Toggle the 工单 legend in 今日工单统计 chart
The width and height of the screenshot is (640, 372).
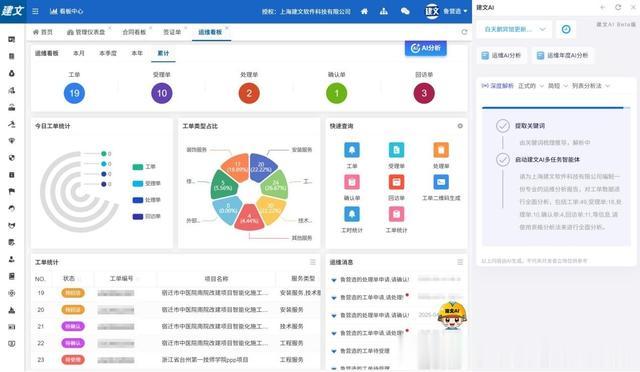(x=144, y=167)
